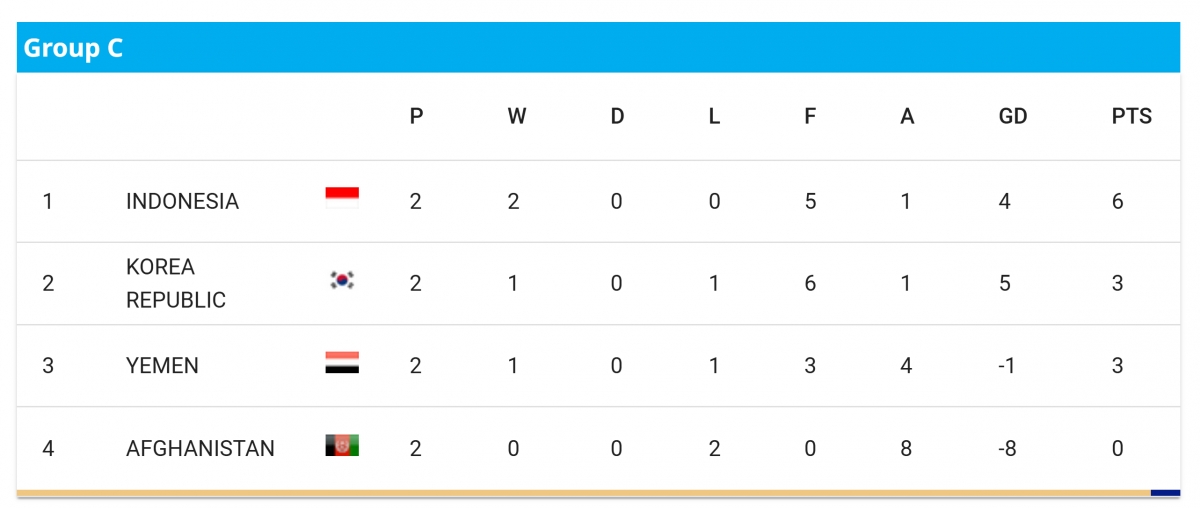Click the PTS column header
The width and height of the screenshot is (1200, 508).
(1131, 117)
